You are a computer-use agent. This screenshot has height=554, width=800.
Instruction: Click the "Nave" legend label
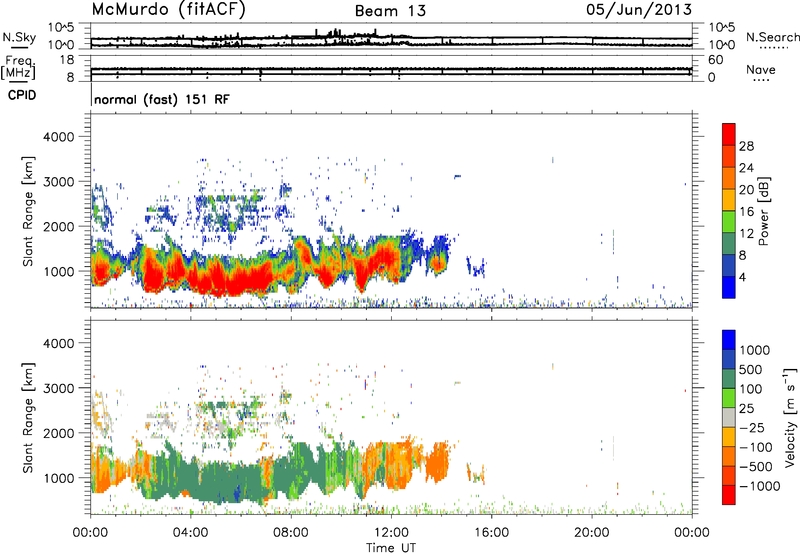pos(761,69)
